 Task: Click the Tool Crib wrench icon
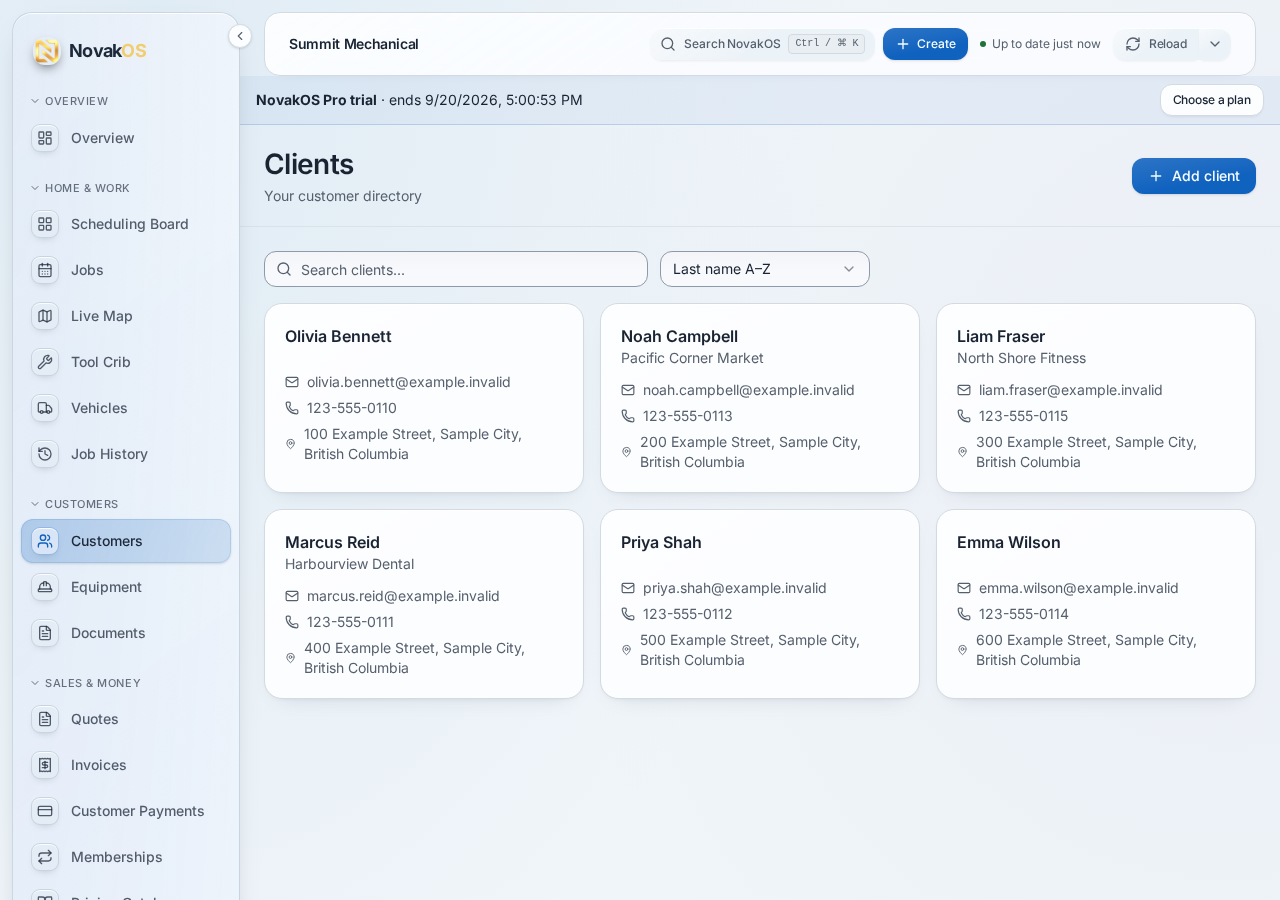click(45, 362)
